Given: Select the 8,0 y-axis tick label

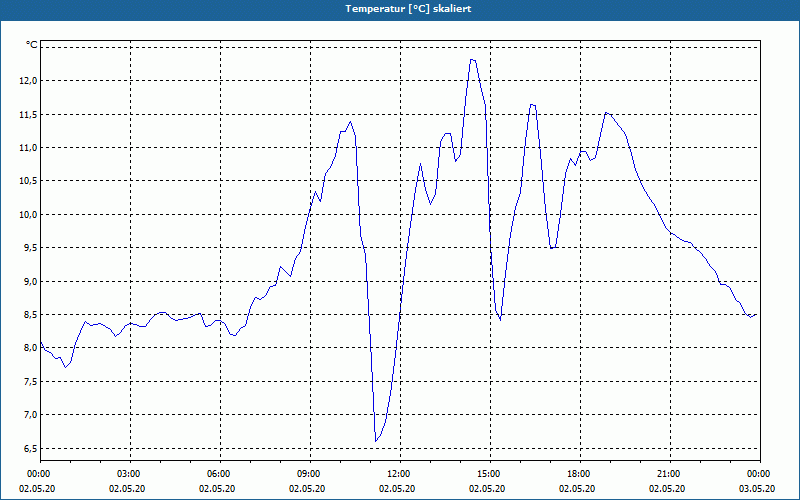Looking at the screenshot, I should [30, 348].
